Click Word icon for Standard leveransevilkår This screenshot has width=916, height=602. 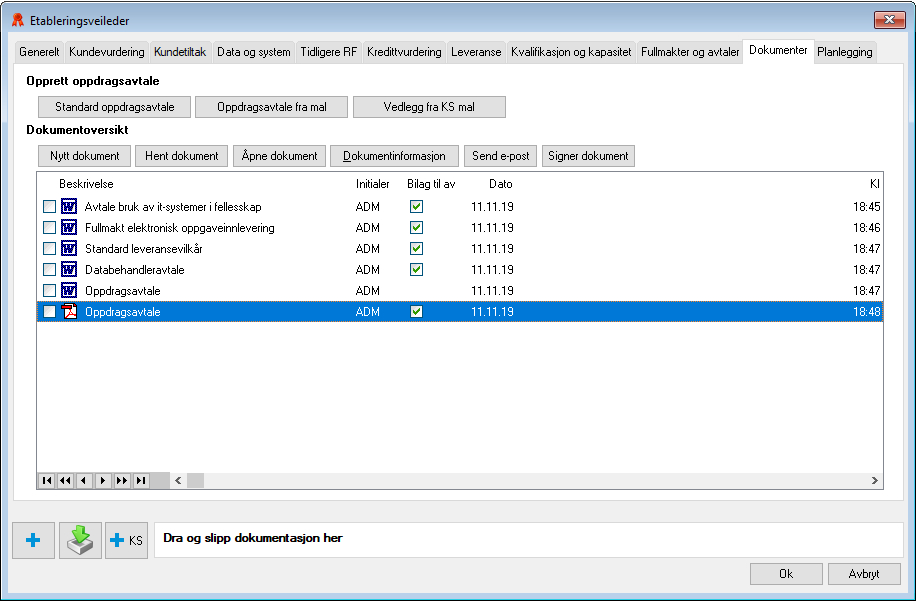pos(69,248)
